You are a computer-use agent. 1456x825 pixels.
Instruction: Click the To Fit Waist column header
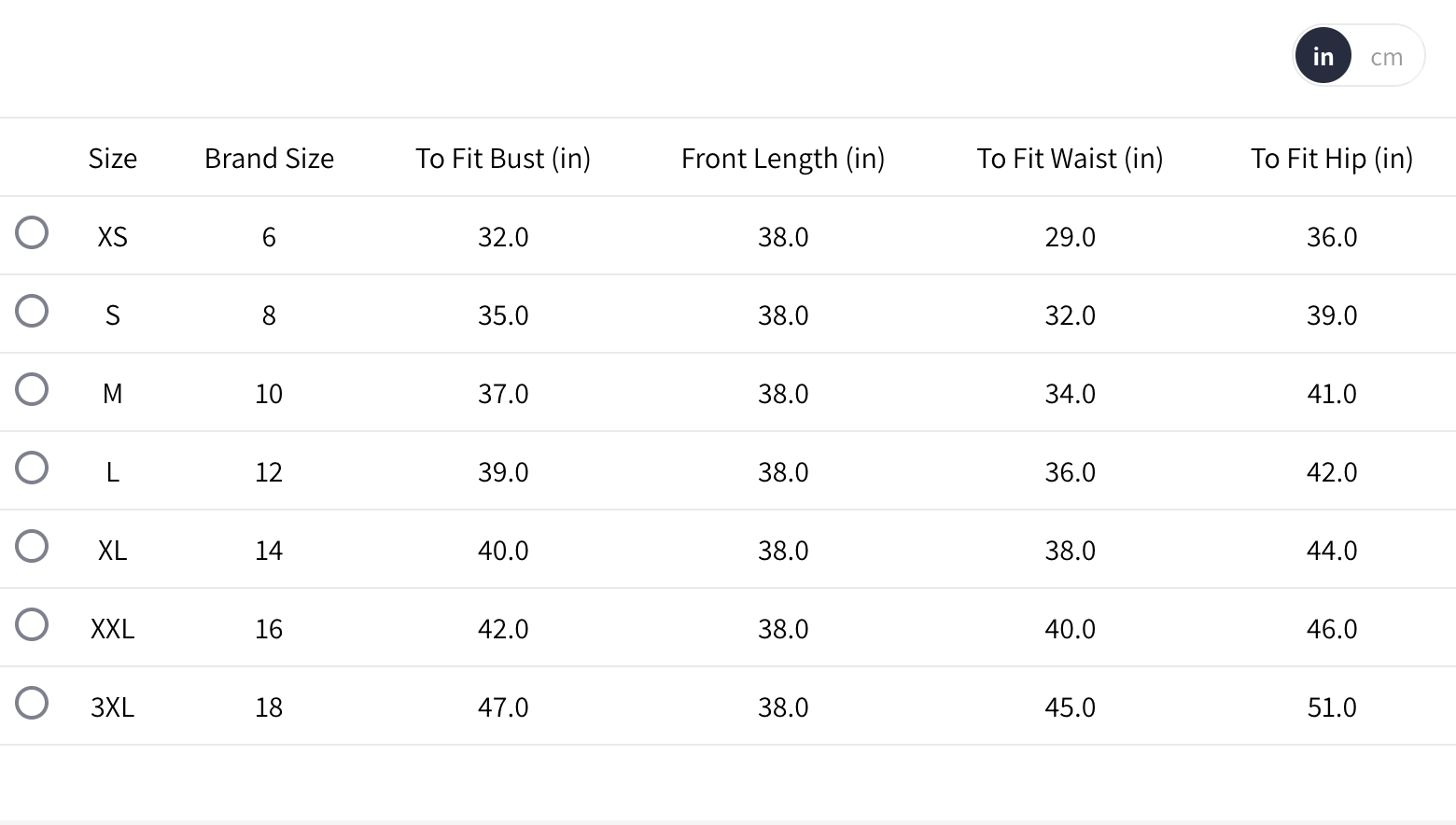(x=1070, y=159)
